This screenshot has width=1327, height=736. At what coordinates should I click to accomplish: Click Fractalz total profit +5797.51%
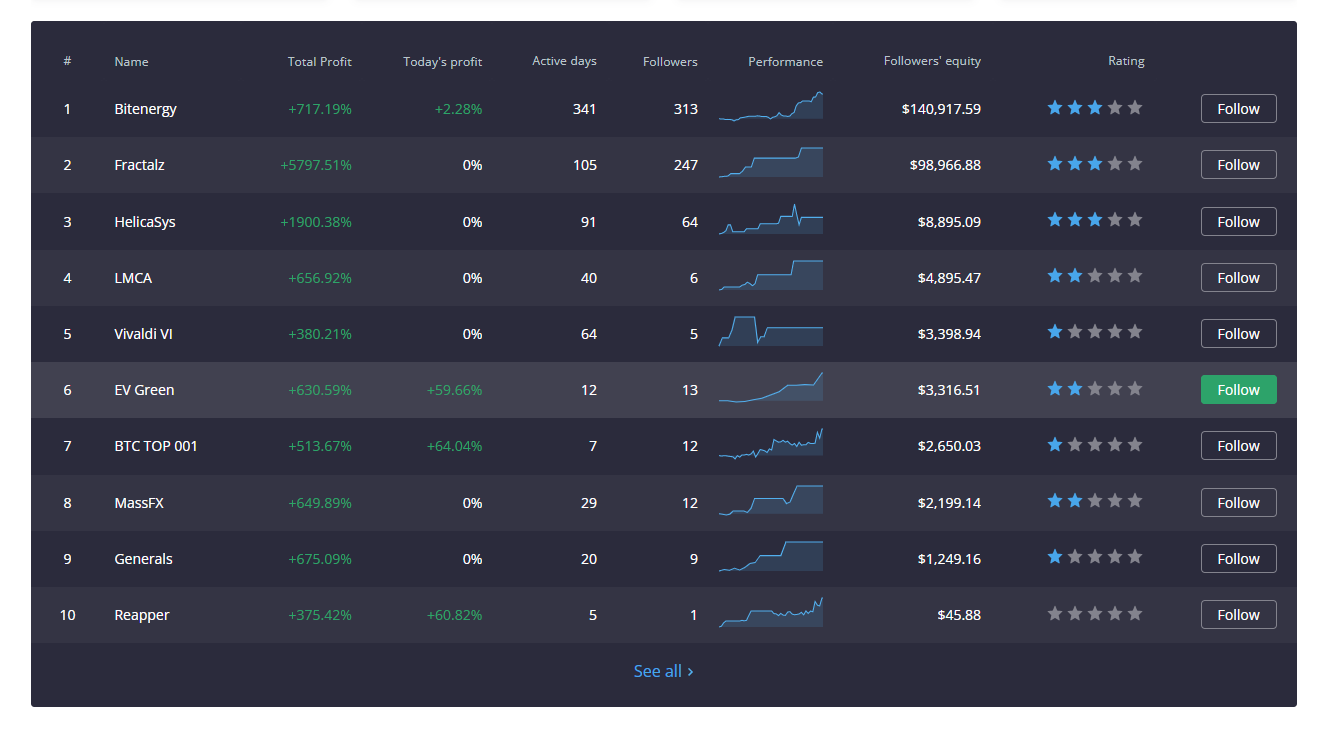pyautogui.click(x=316, y=165)
